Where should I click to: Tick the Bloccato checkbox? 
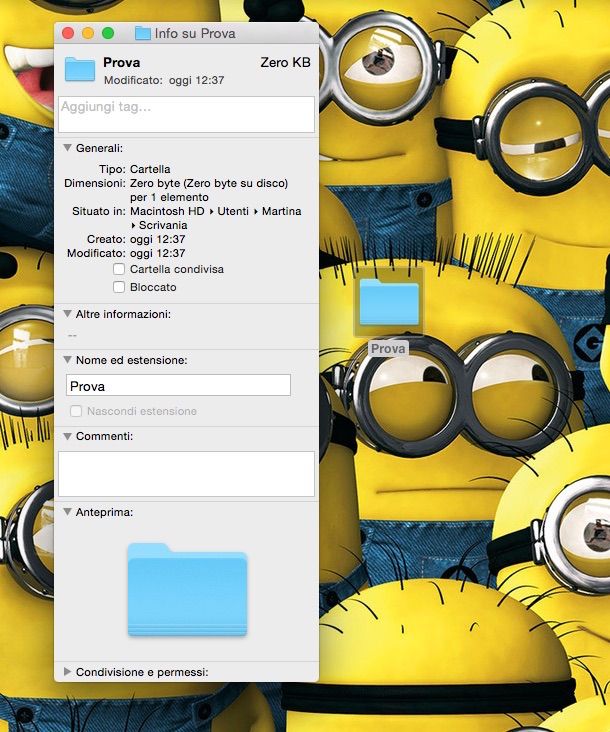pyautogui.click(x=119, y=287)
